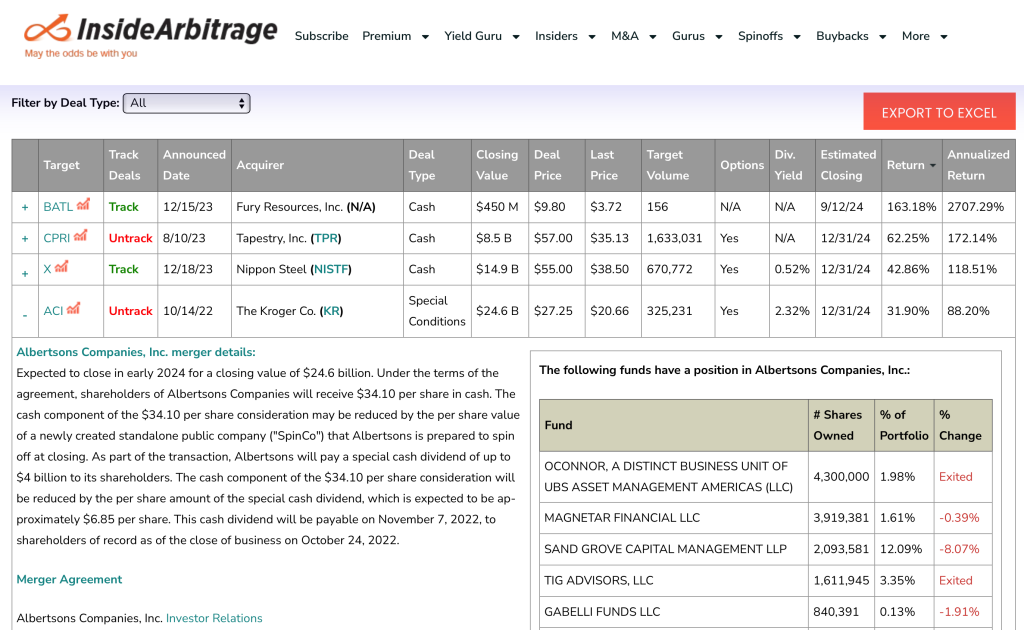Click Special Conditions deal type cell
This screenshot has width=1024, height=630.
tap(436, 311)
